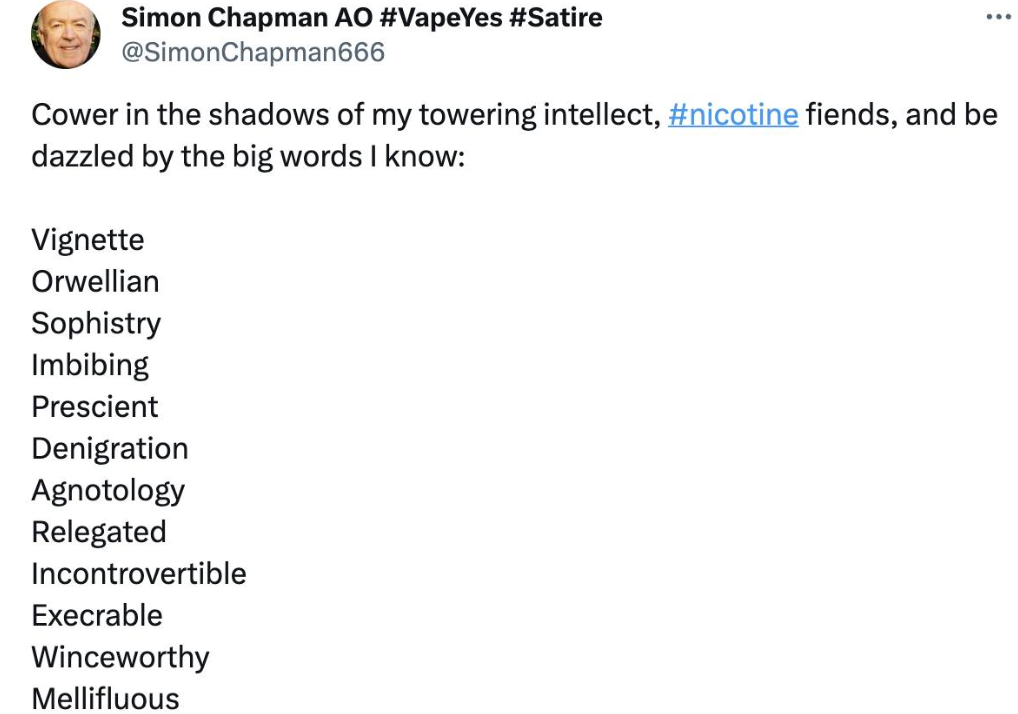The height and width of the screenshot is (714, 1018).
Task: Select the word "Orwellian"
Action: [95, 282]
